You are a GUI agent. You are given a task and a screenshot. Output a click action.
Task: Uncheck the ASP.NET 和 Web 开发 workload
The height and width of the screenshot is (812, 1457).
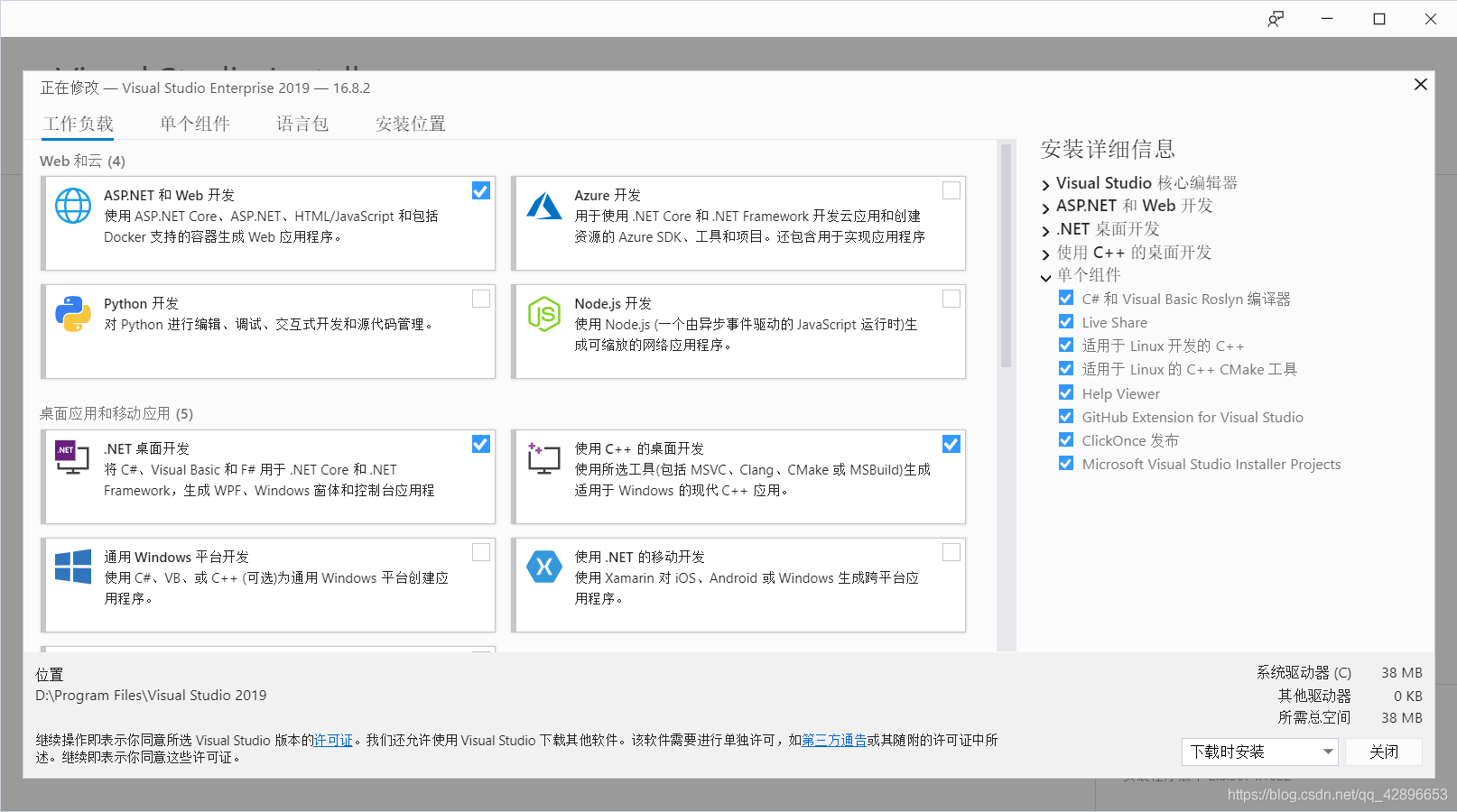point(481,190)
